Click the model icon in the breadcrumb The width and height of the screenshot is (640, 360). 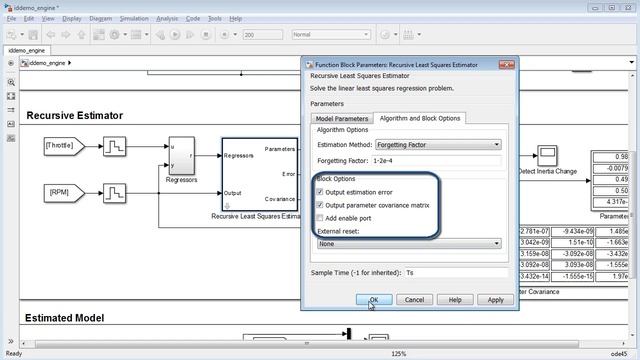24,63
